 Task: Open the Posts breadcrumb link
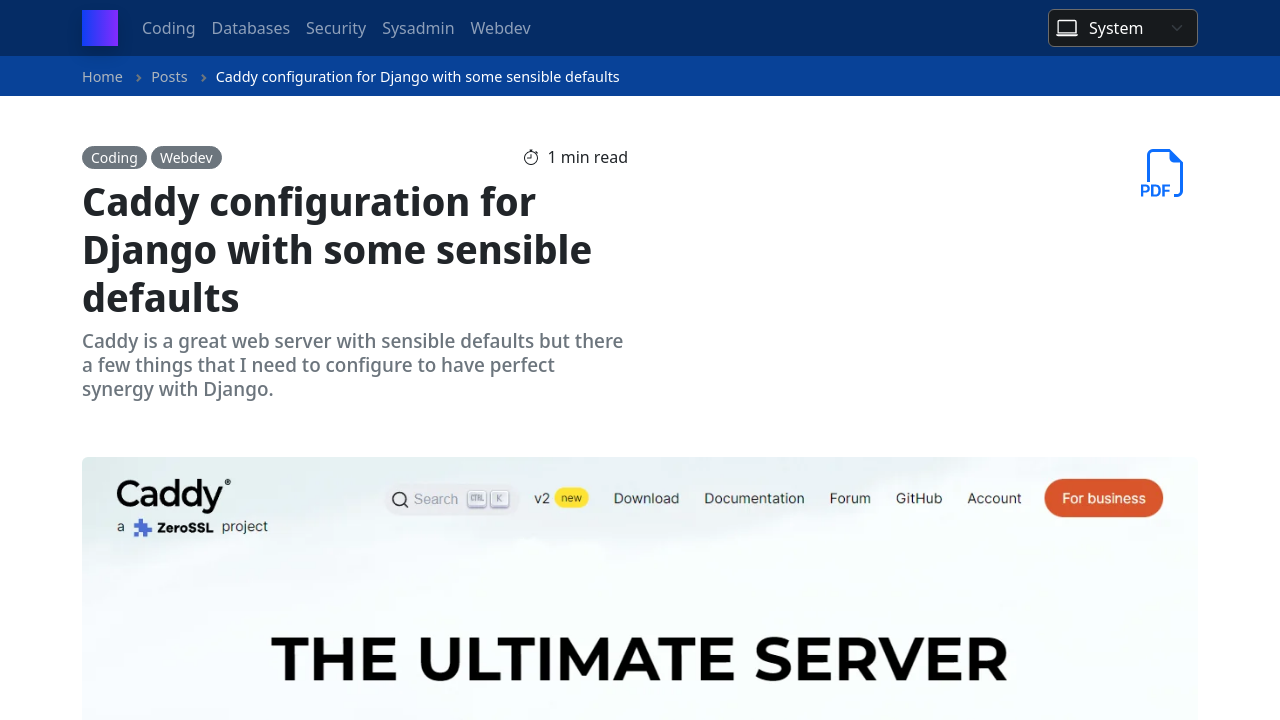(169, 76)
